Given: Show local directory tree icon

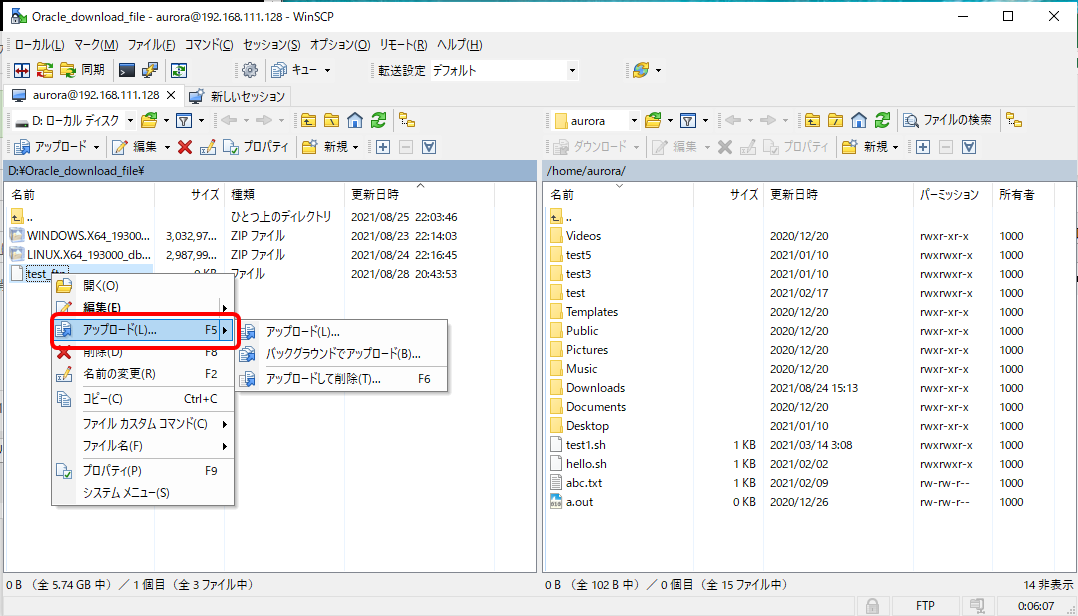Looking at the screenshot, I should pos(408,120).
